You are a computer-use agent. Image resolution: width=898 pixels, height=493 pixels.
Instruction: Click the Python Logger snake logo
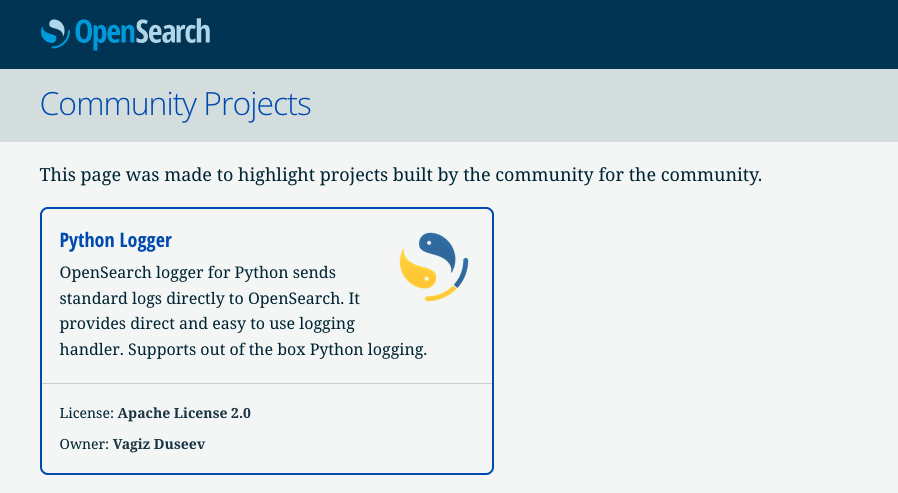tap(434, 267)
